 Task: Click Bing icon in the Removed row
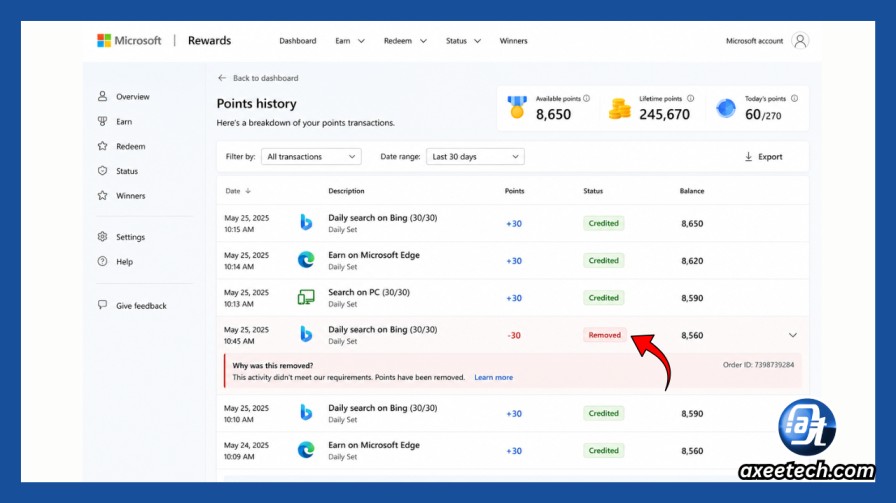pos(306,334)
